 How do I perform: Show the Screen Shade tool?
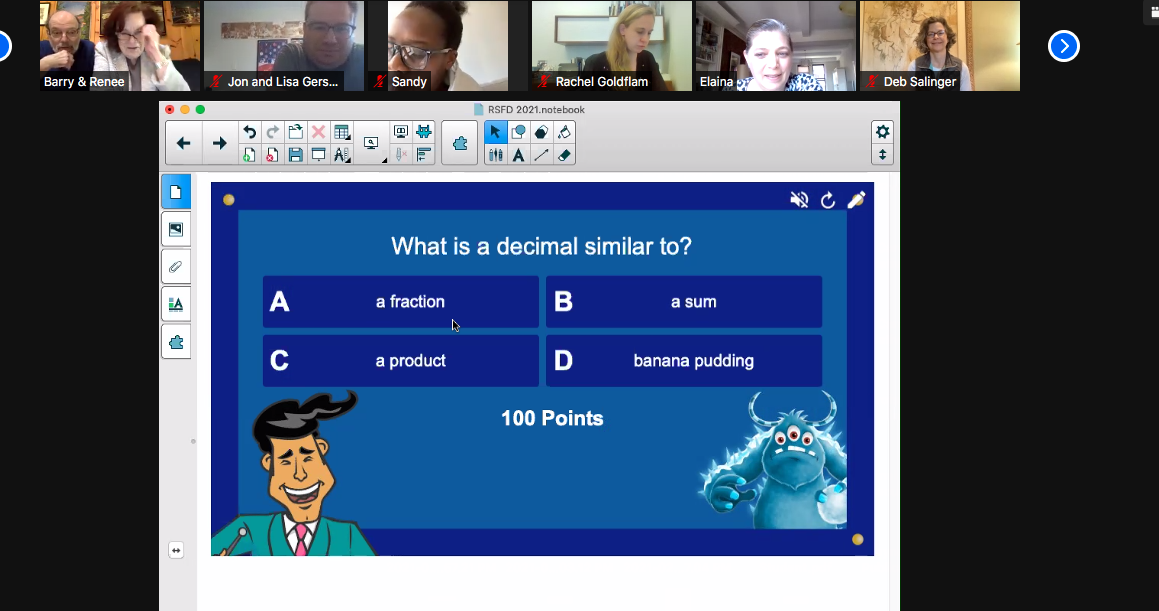(x=318, y=154)
